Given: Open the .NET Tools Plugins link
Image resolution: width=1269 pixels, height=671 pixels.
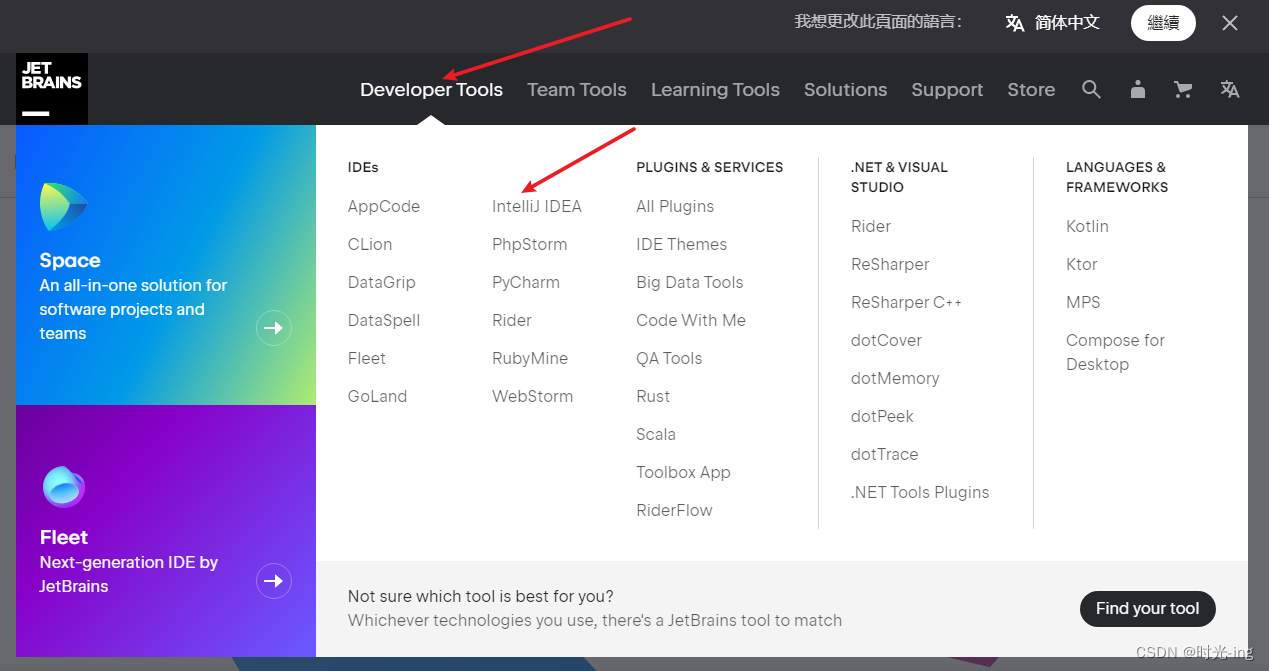Looking at the screenshot, I should (920, 492).
